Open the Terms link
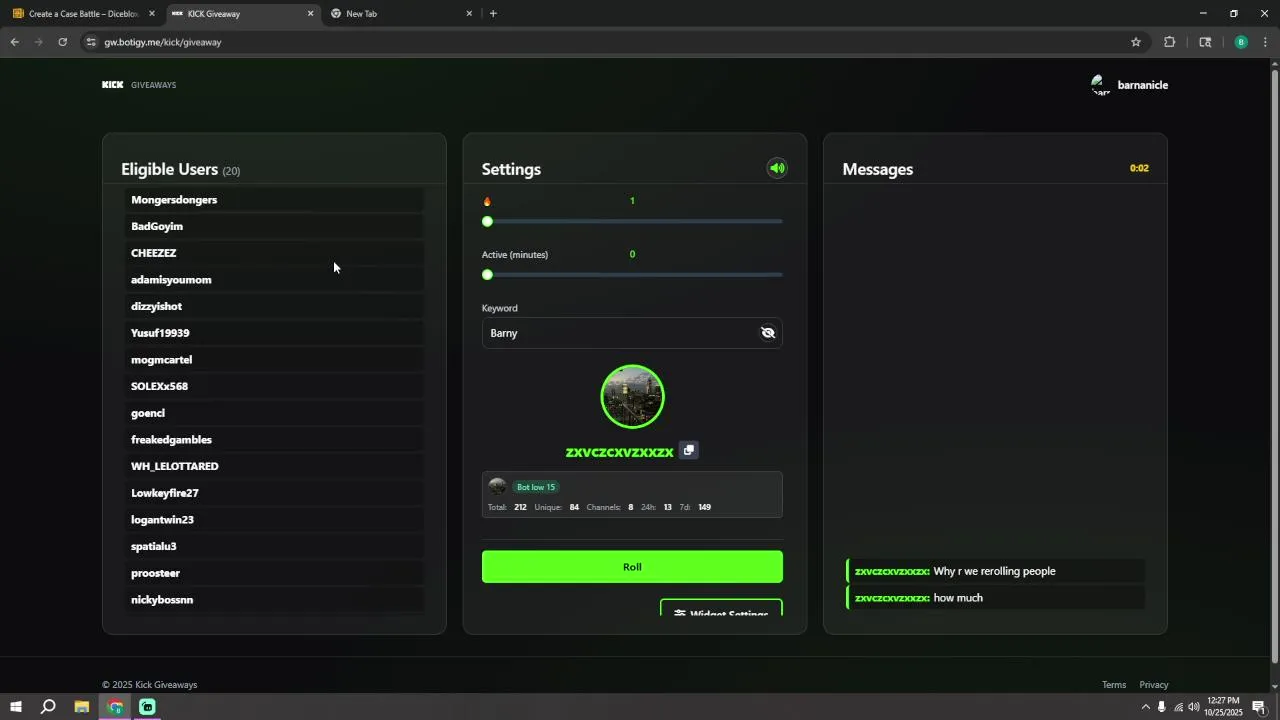 pyautogui.click(x=1114, y=685)
